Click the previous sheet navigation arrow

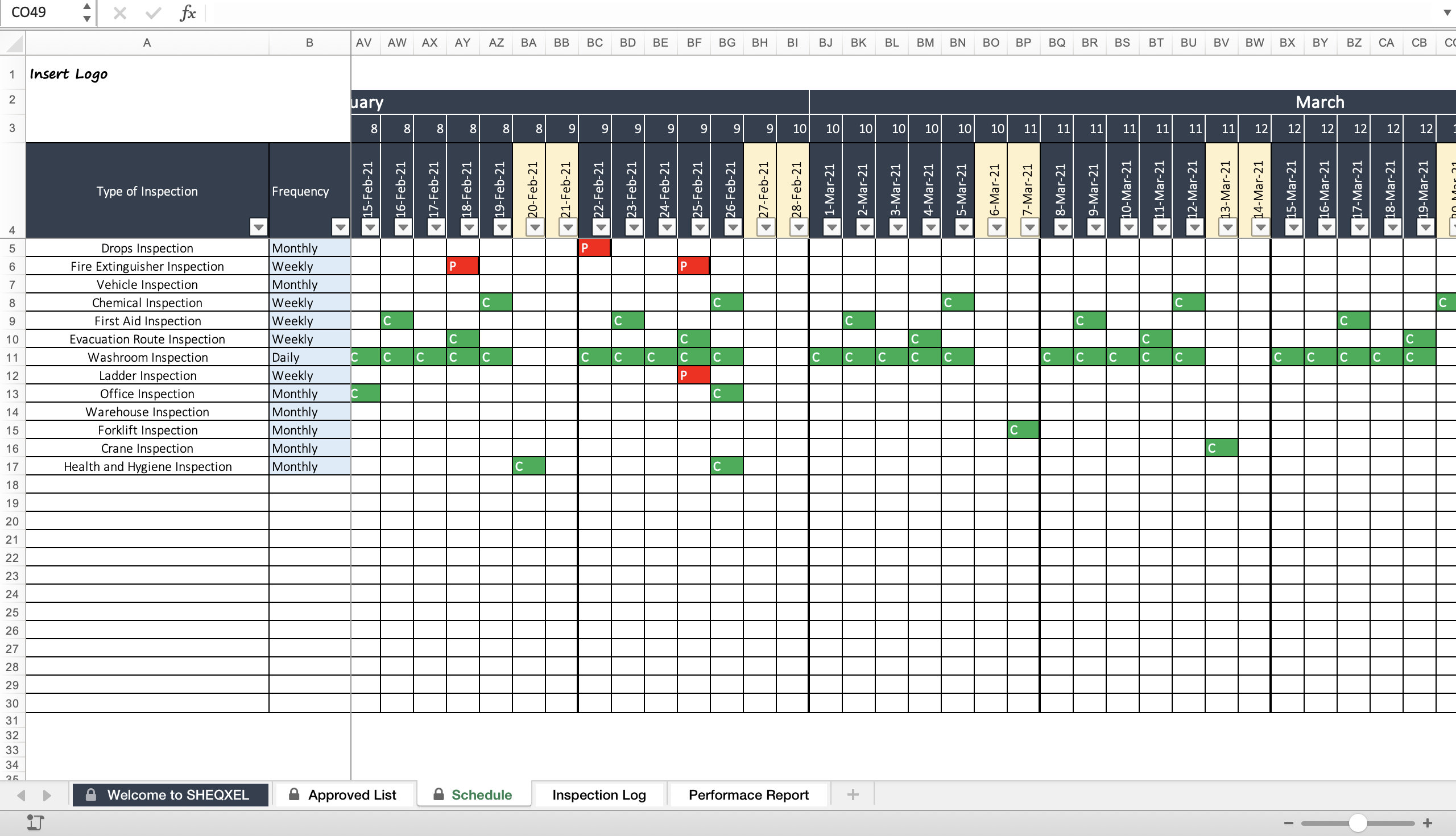pos(21,795)
